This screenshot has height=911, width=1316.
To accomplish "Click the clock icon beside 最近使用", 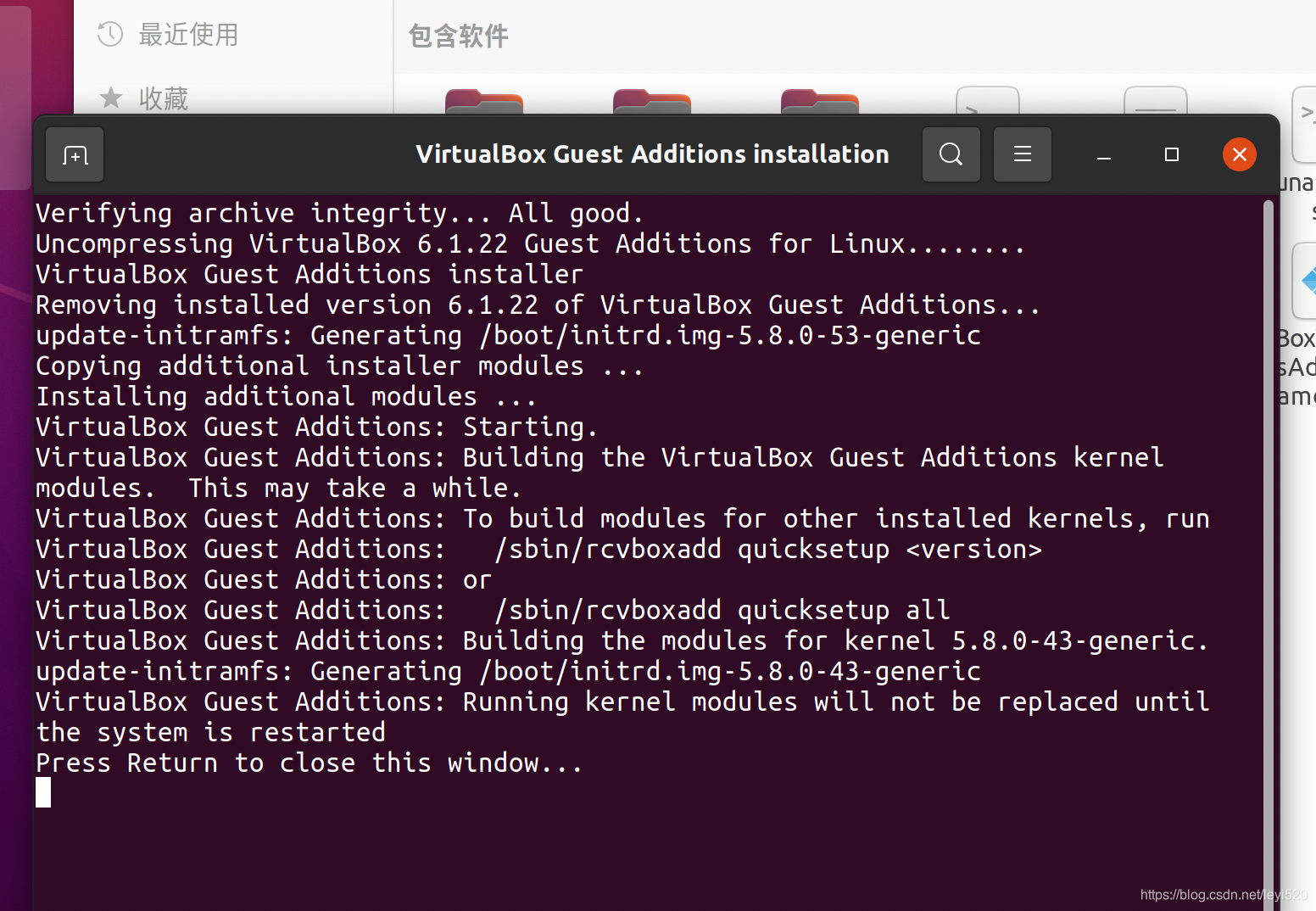I will click(x=110, y=35).
